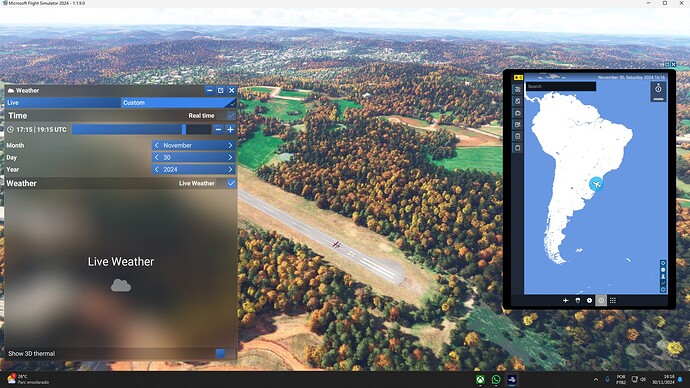
Task: Open the second icon in the EFB sidebar
Action: (x=518, y=101)
